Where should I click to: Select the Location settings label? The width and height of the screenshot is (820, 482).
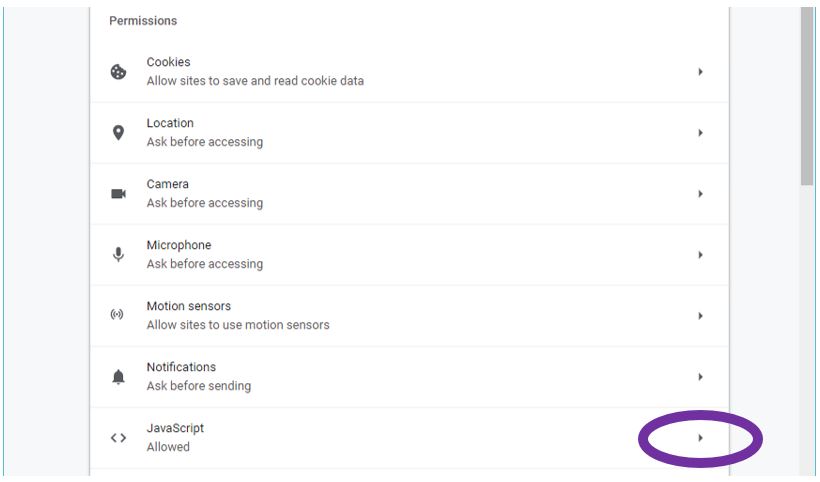(170, 123)
